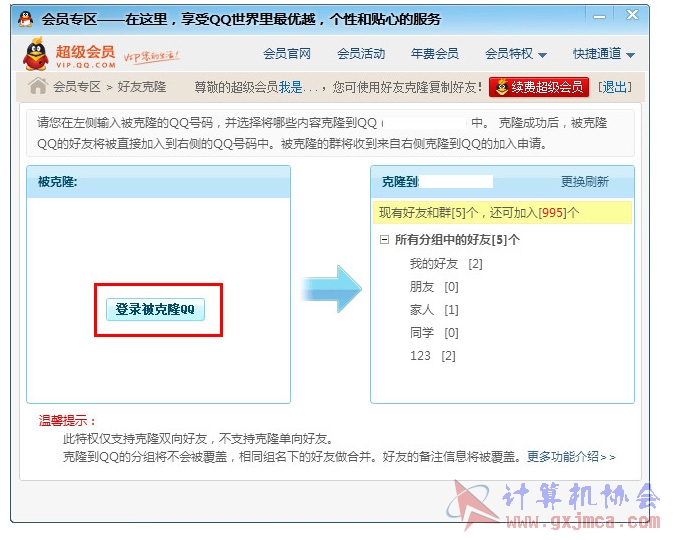Image resolution: width=676 pixels, height=540 pixels.
Task: Close the 会员专区 window
Action: (x=632, y=15)
